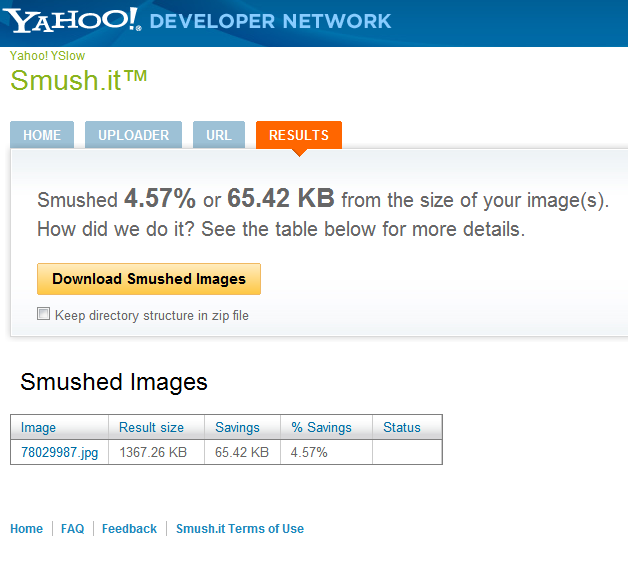Click the Smushed Images heading
628x580 pixels.
114,382
